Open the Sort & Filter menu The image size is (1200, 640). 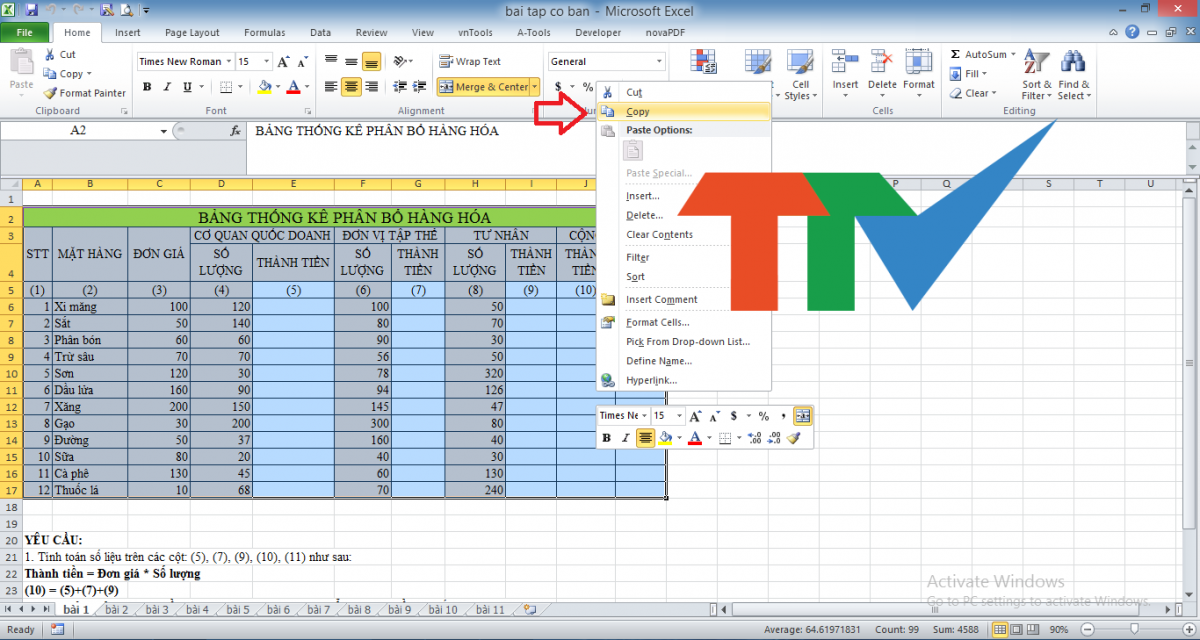1036,76
